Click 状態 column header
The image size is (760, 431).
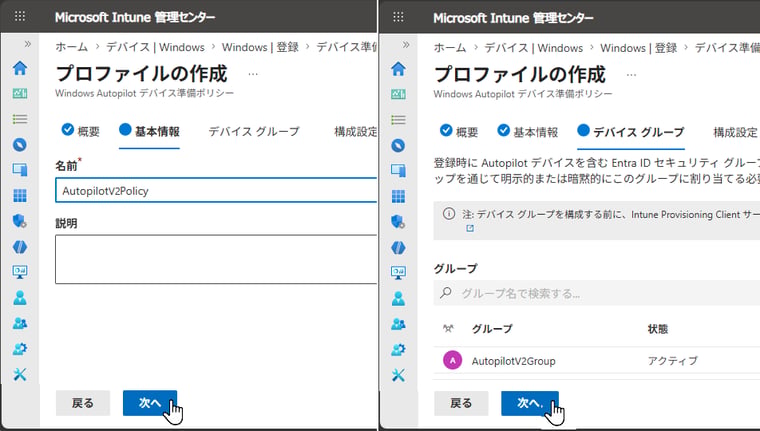(658, 329)
